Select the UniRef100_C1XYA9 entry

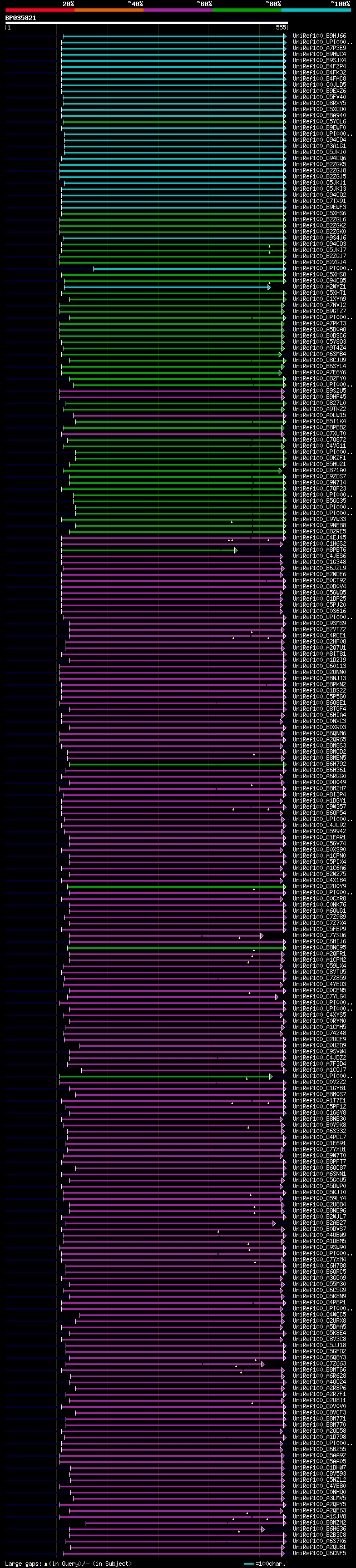pyautogui.click(x=319, y=299)
